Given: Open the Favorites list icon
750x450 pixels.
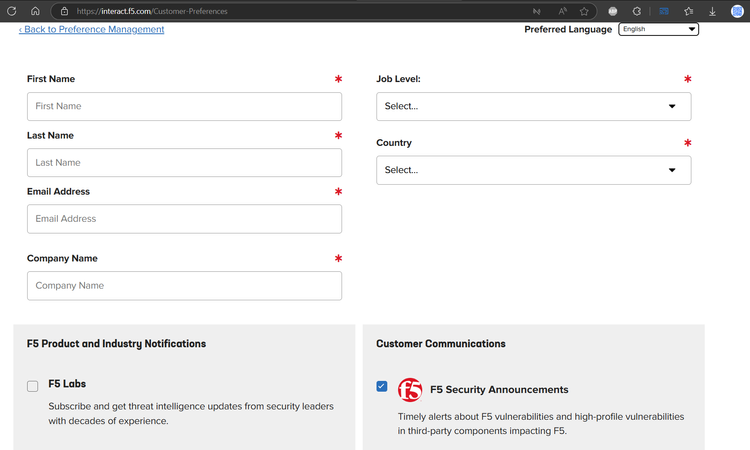Looking at the screenshot, I should tap(689, 11).
